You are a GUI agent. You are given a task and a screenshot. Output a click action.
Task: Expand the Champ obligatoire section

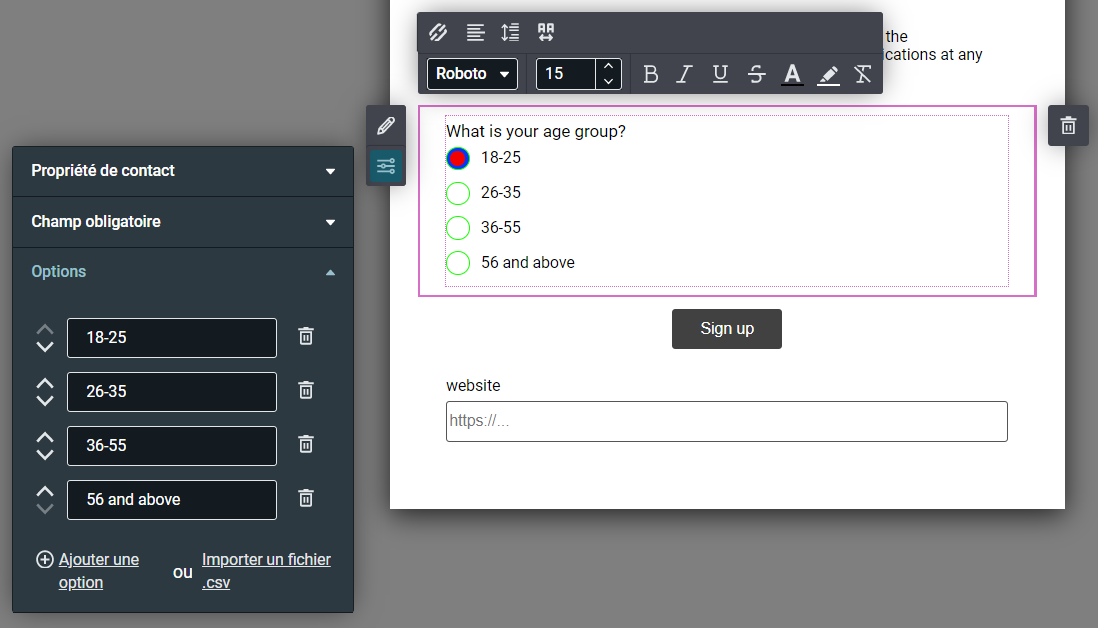tap(183, 222)
